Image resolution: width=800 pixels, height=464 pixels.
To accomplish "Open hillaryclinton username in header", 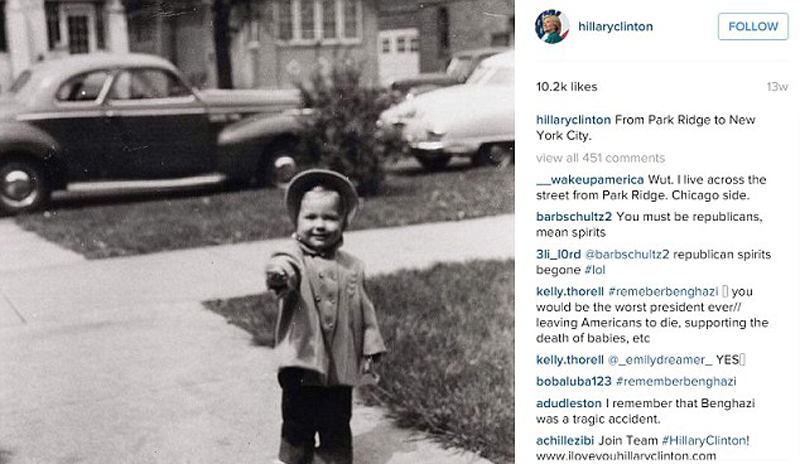I will click(x=615, y=27).
